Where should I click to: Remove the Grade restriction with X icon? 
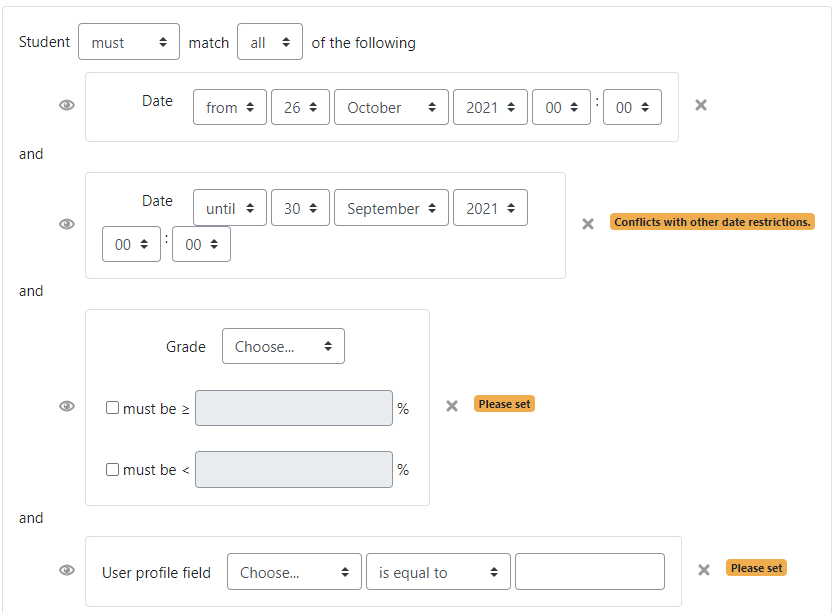coord(452,406)
